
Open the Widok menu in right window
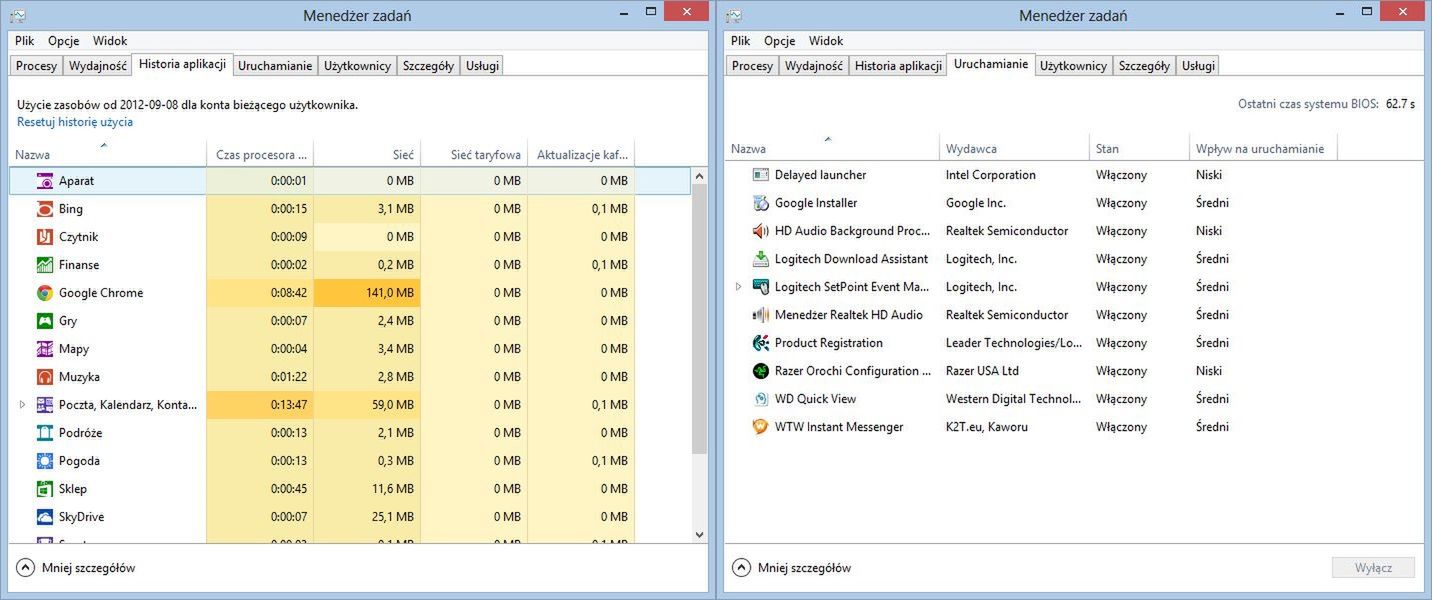coord(826,41)
